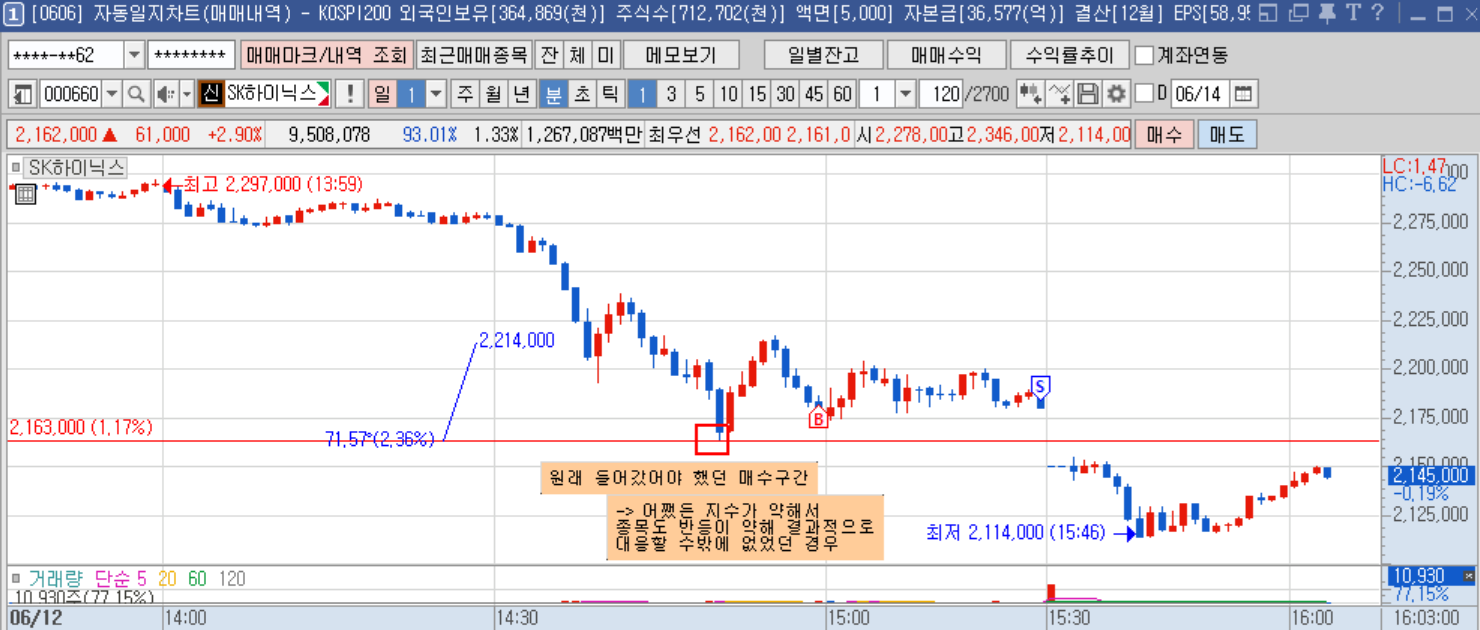This screenshot has width=1480, height=630.
Task: Select the 60 minute interval
Action: pyautogui.click(x=843, y=95)
